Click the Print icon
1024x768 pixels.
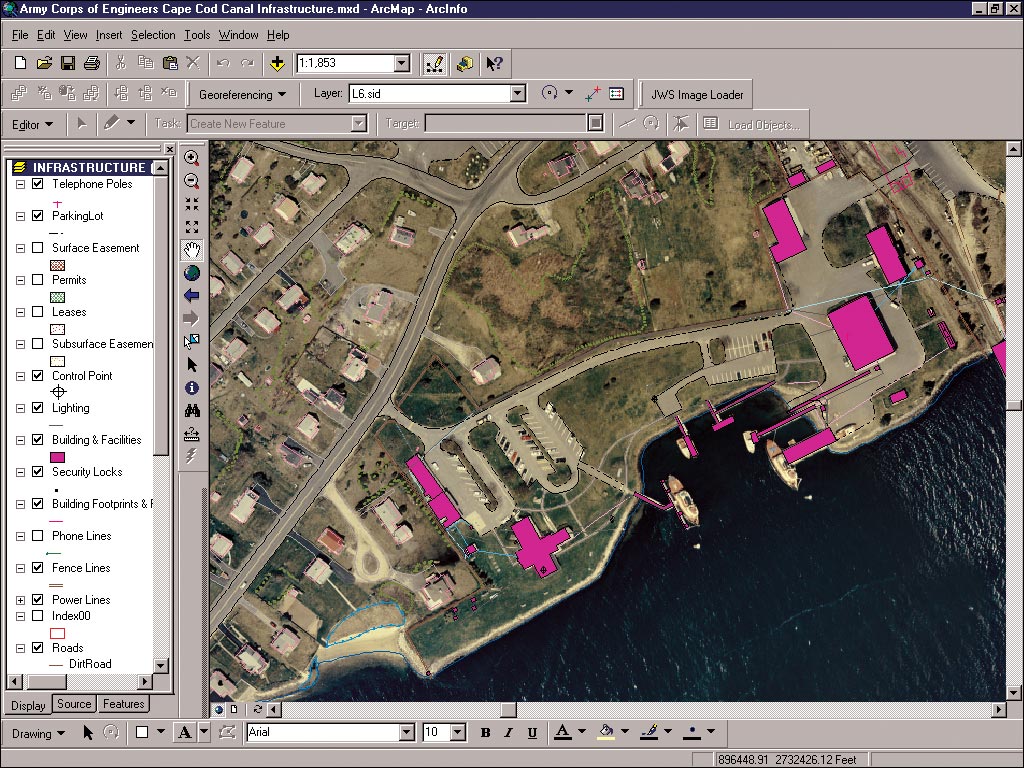pyautogui.click(x=92, y=63)
